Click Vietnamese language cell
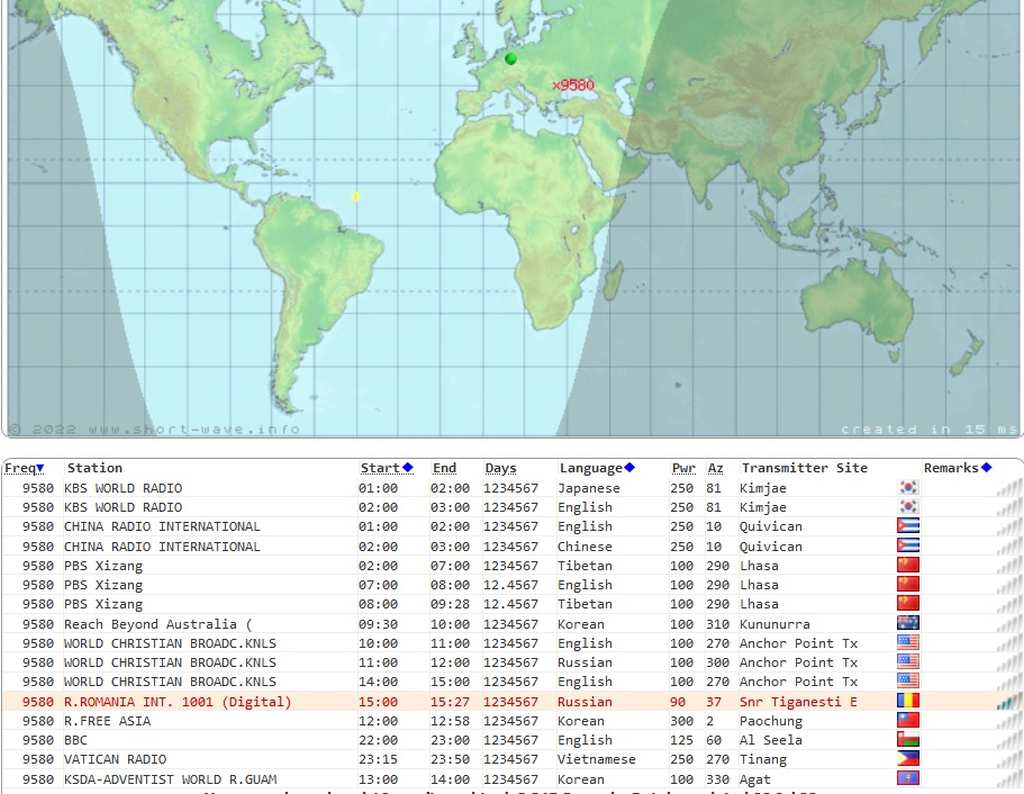Viewport: 1024px width, 794px height. tap(596, 759)
